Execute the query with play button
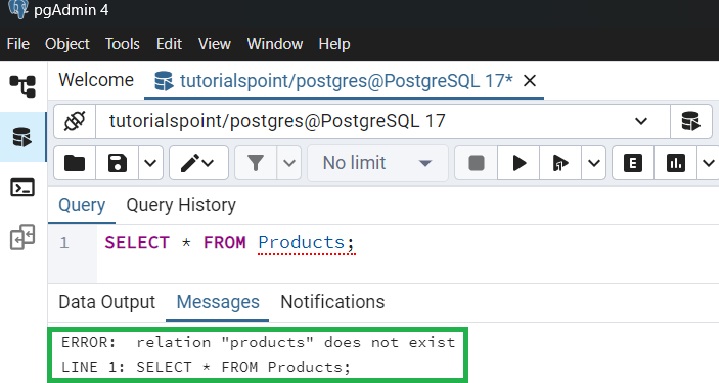This screenshot has height=383, width=719. tap(519, 163)
